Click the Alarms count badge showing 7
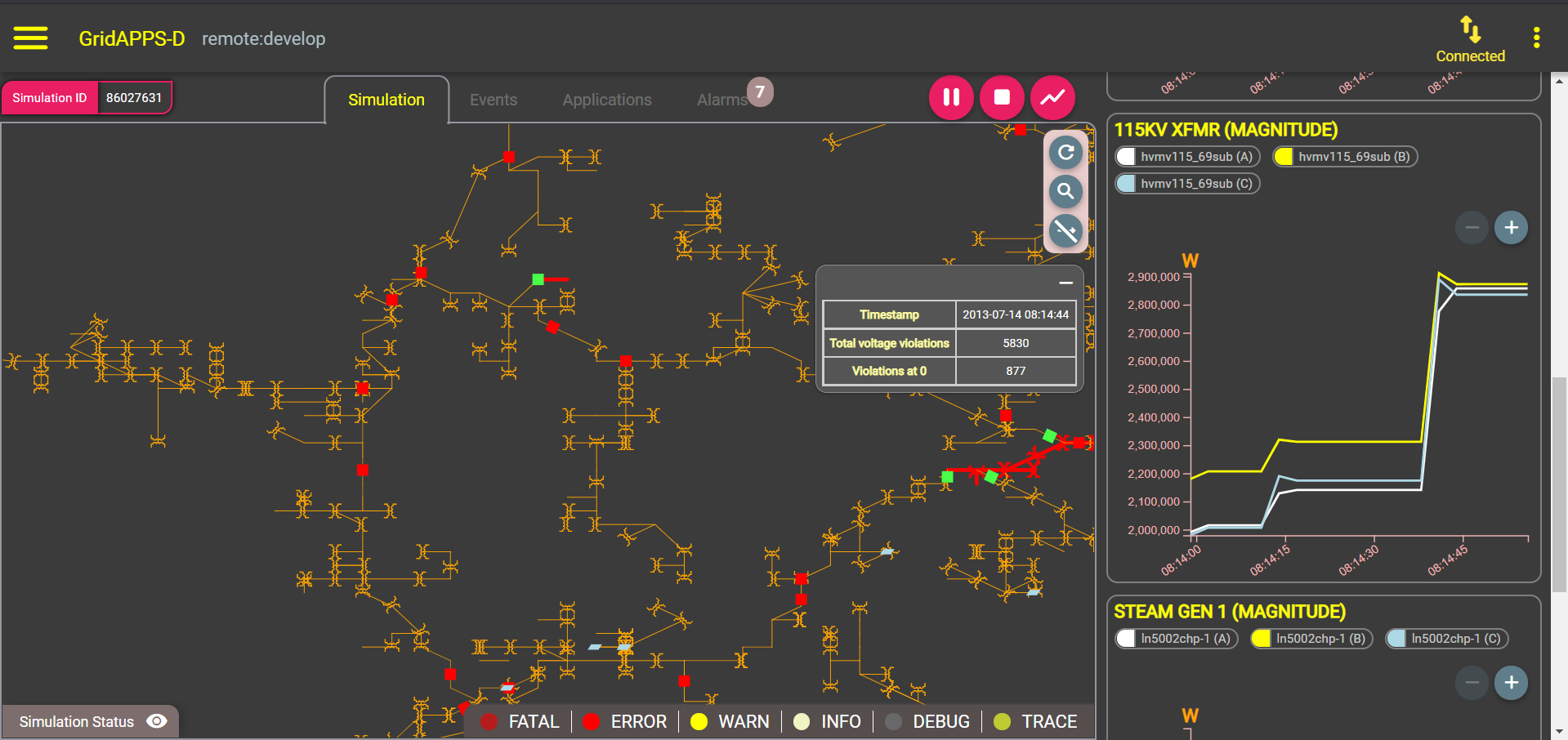 [x=760, y=91]
